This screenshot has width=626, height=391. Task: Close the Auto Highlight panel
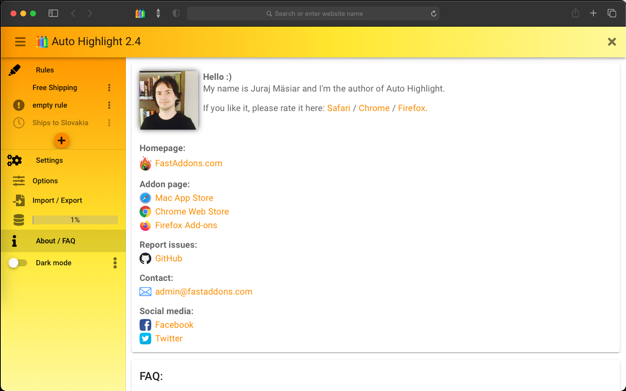612,42
